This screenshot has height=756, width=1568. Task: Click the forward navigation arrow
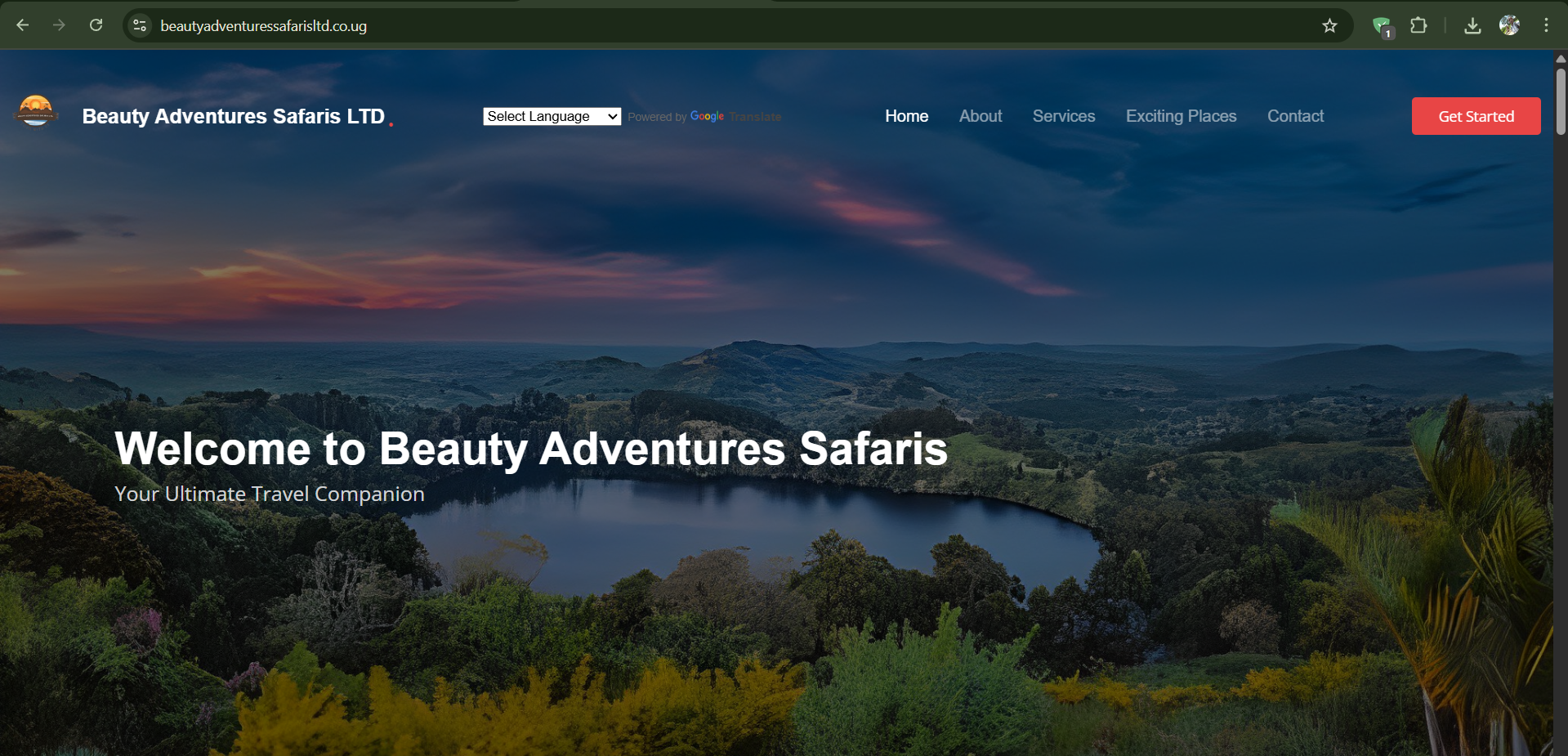pyautogui.click(x=58, y=25)
